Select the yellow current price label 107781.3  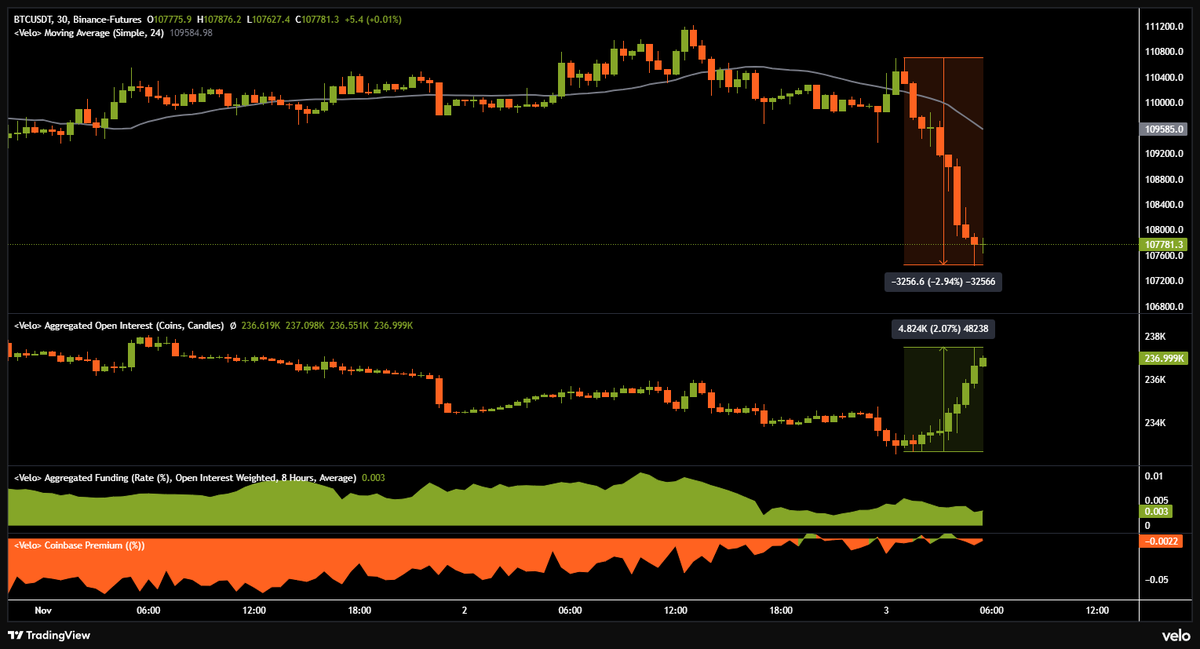1163,243
